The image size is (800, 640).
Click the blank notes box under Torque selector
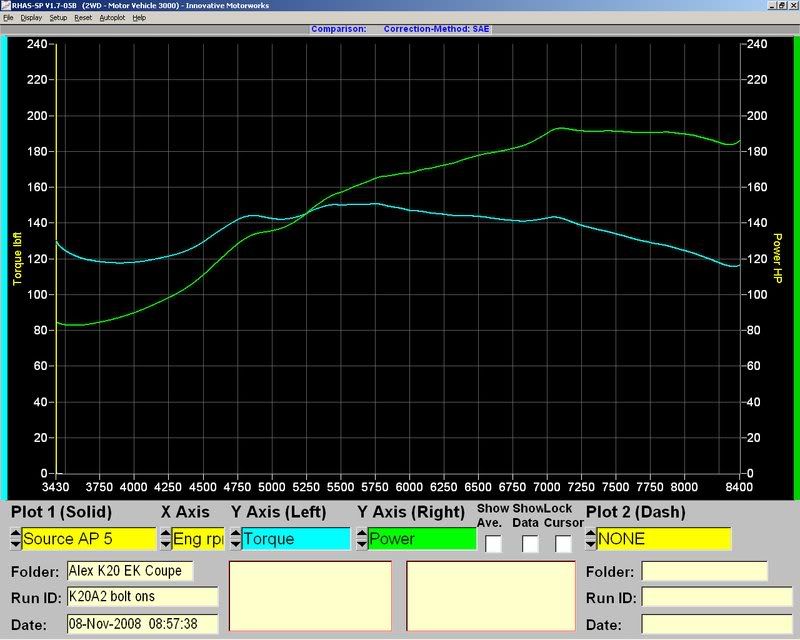tap(310, 596)
